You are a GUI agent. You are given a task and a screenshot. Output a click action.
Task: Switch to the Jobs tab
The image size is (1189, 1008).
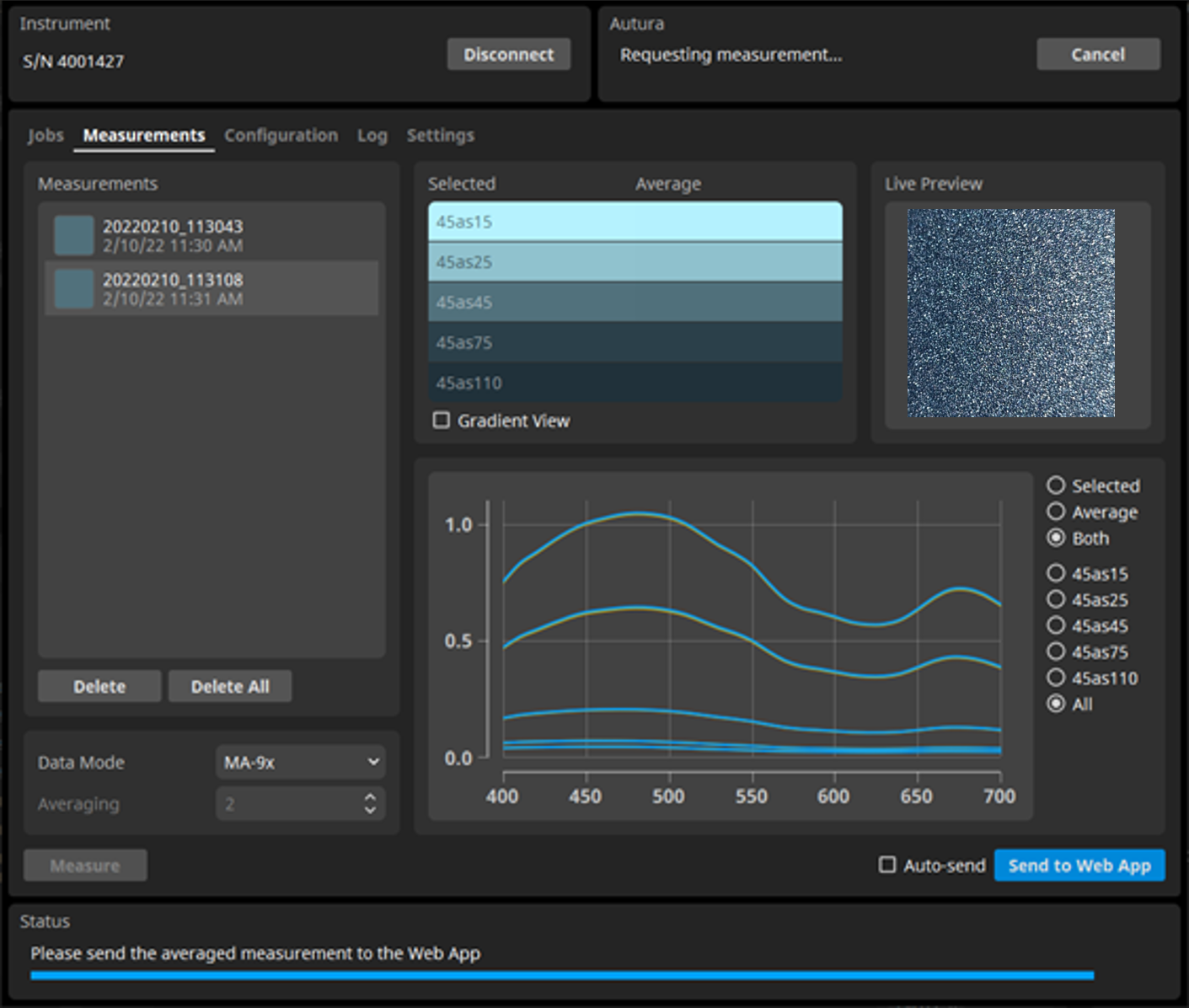(46, 135)
